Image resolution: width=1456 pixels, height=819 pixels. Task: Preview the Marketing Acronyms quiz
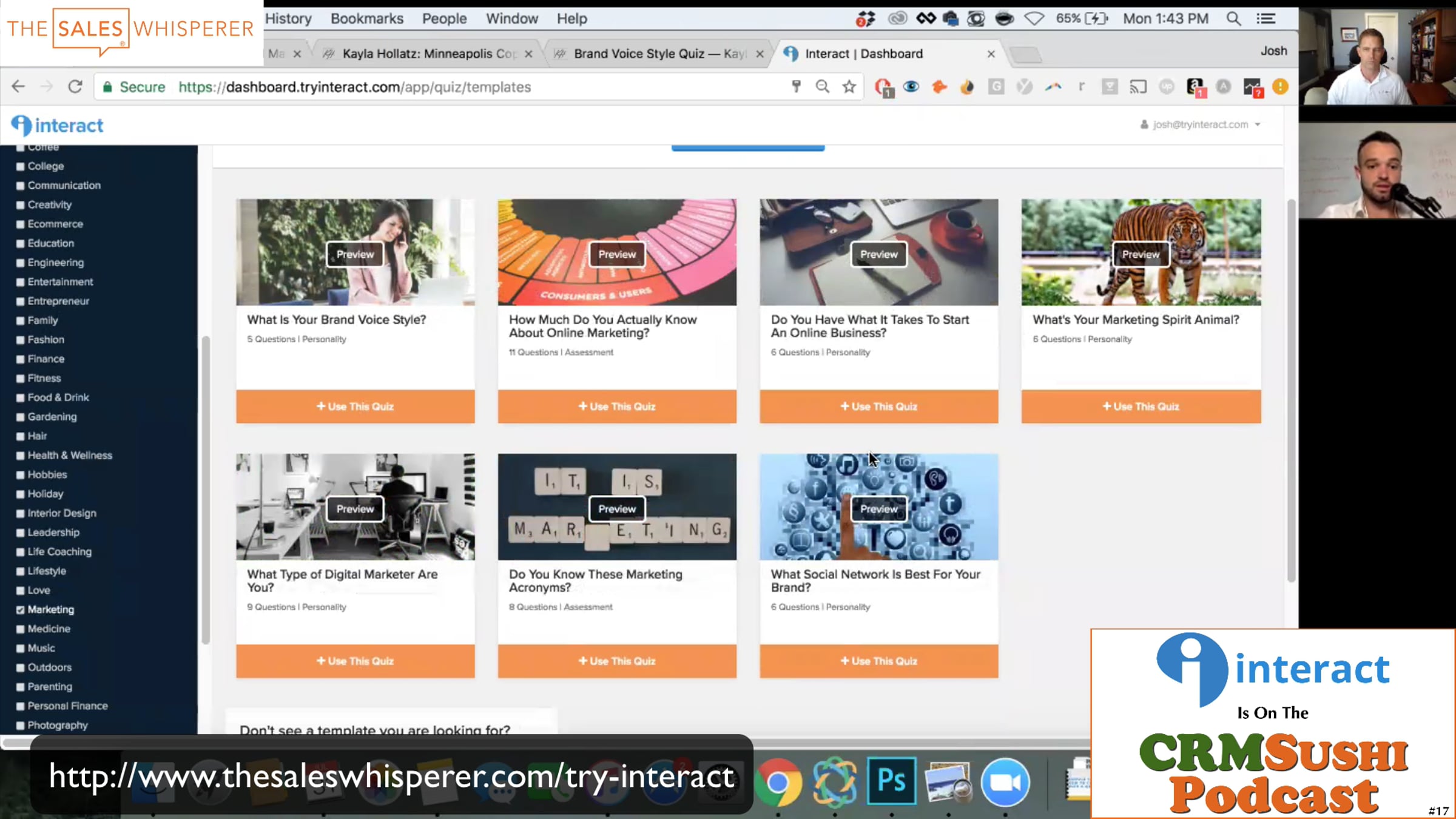[x=617, y=509]
